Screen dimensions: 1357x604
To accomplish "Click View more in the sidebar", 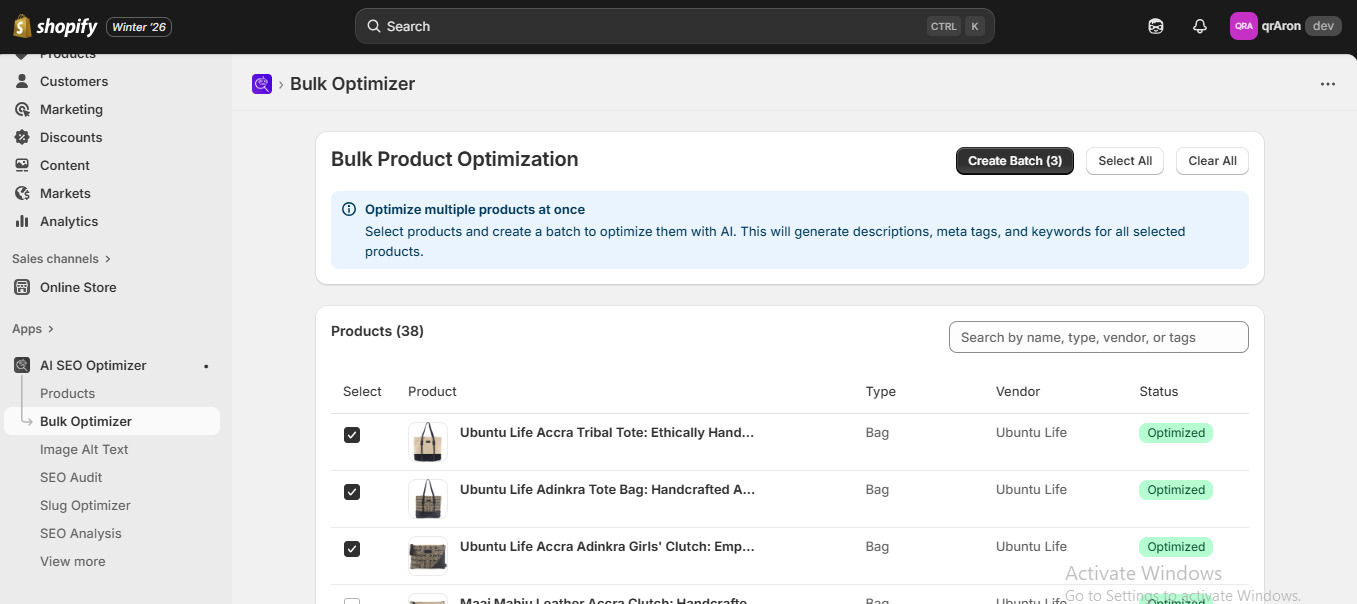I will pos(72,561).
